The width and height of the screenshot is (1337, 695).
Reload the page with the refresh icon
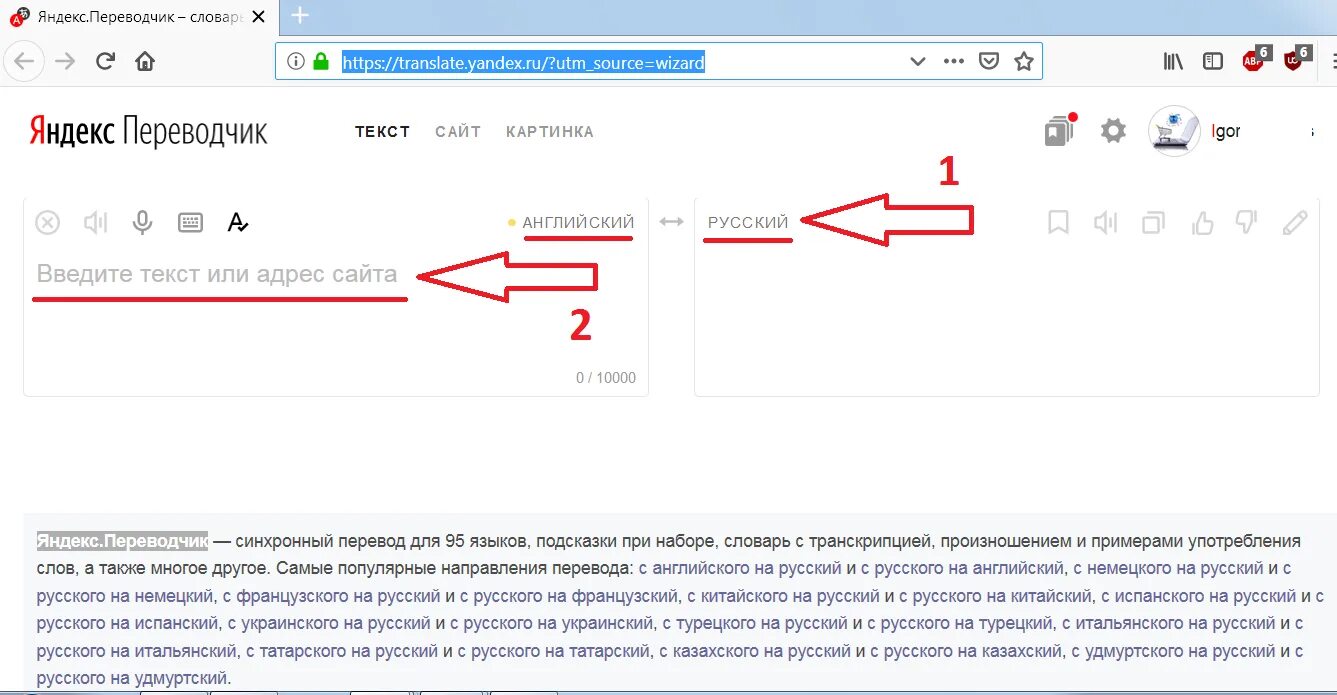105,61
